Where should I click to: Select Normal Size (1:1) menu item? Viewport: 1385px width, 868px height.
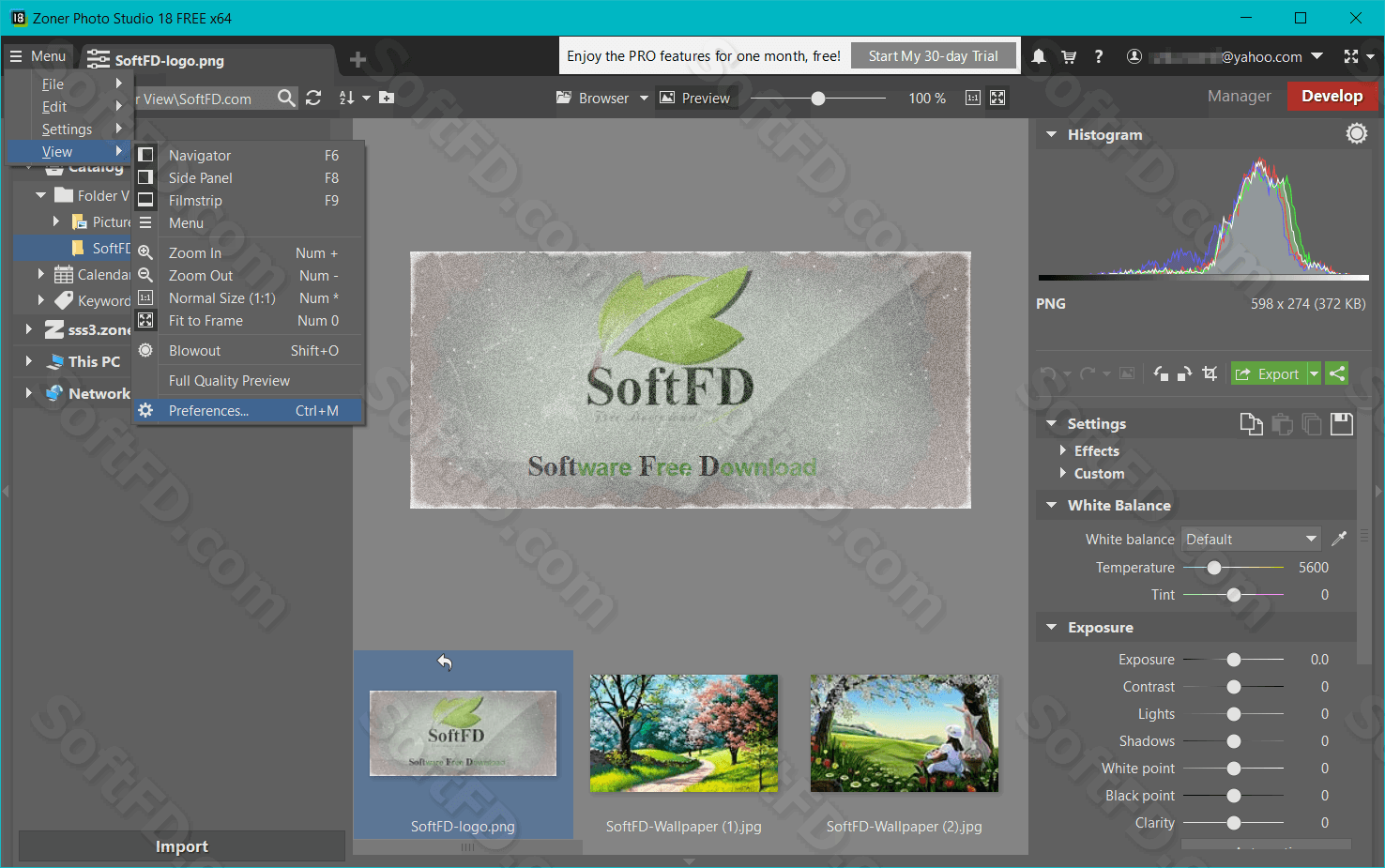249,298
